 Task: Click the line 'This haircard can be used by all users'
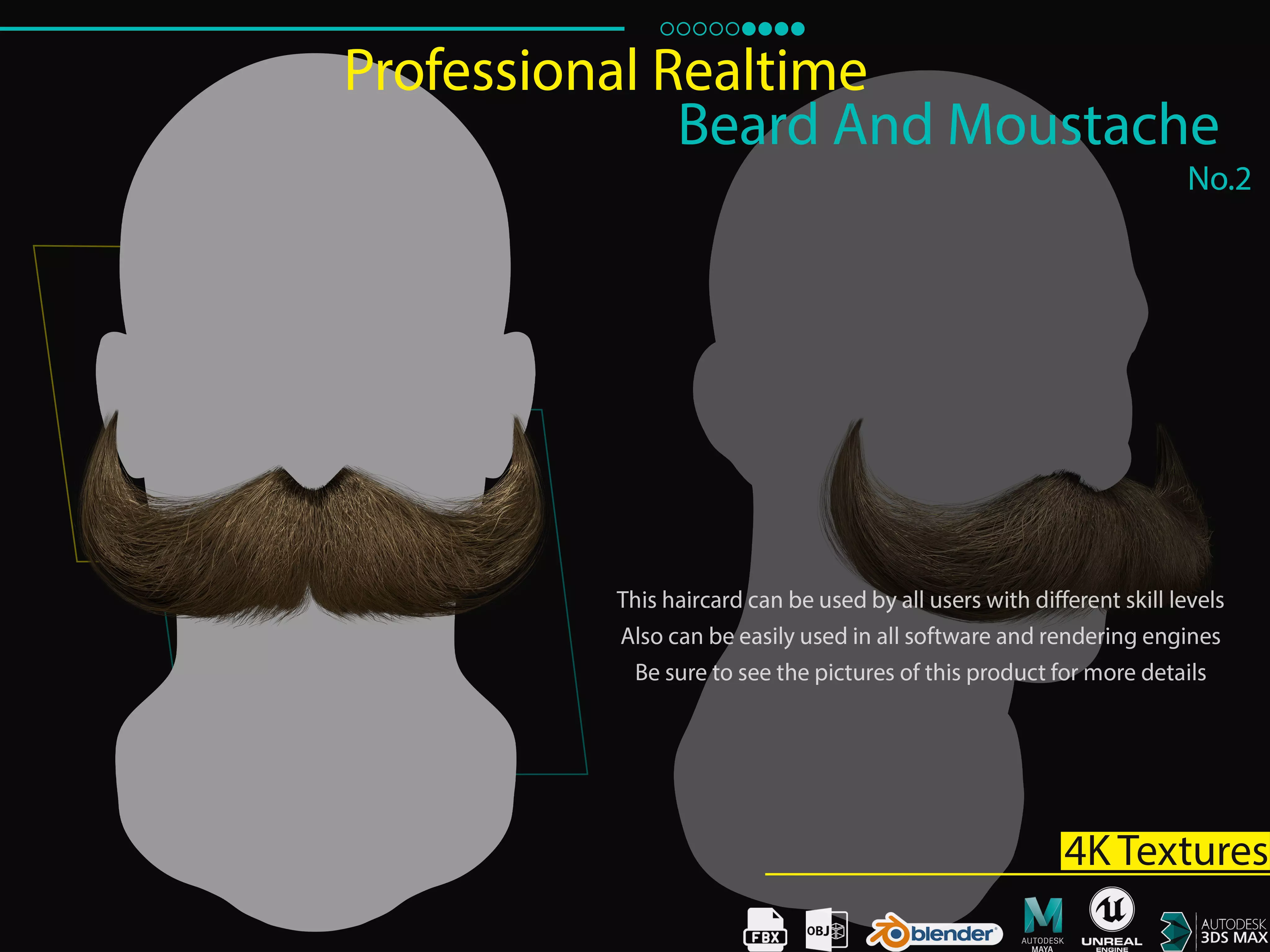click(x=920, y=600)
